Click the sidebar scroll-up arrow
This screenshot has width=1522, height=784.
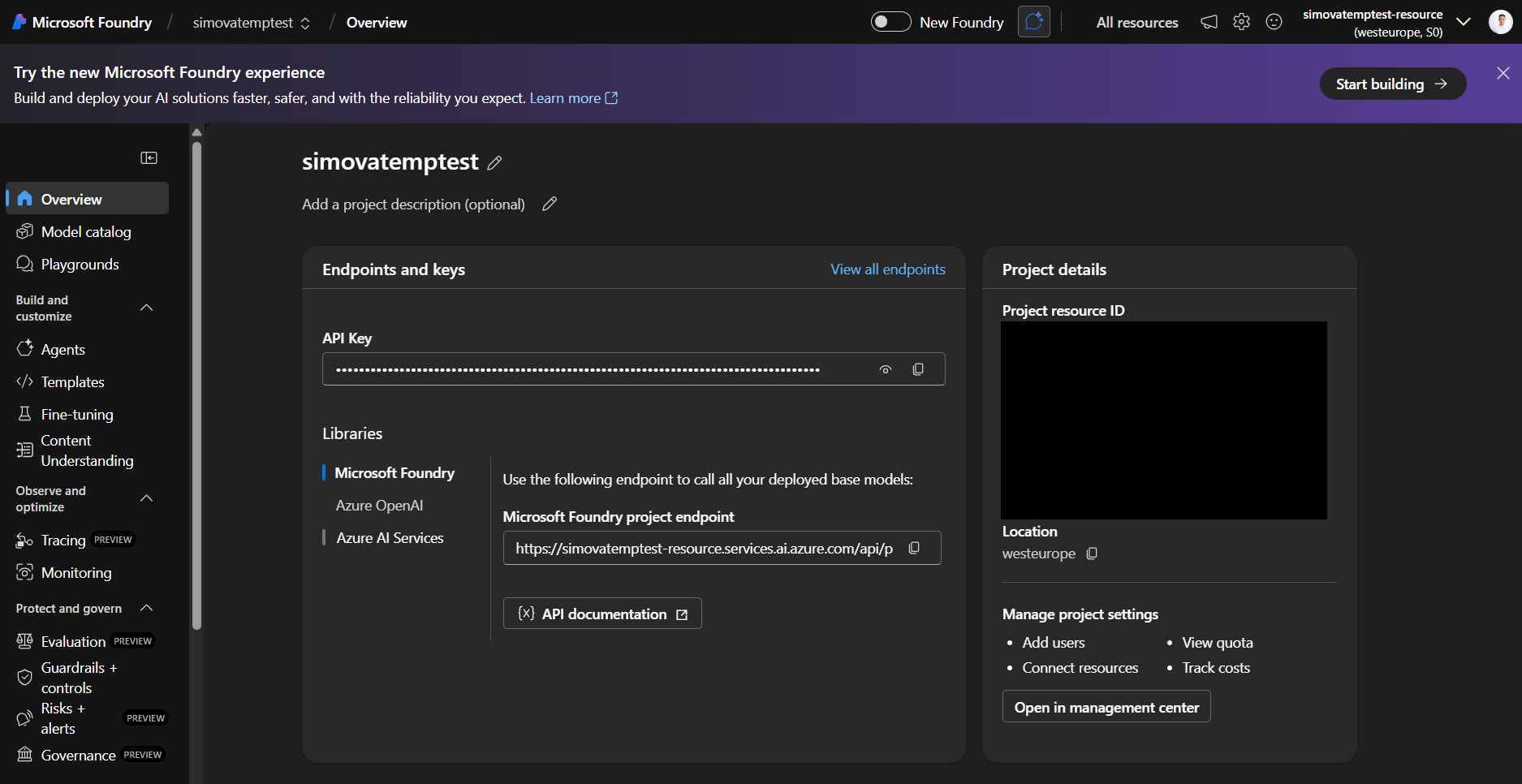pos(196,131)
